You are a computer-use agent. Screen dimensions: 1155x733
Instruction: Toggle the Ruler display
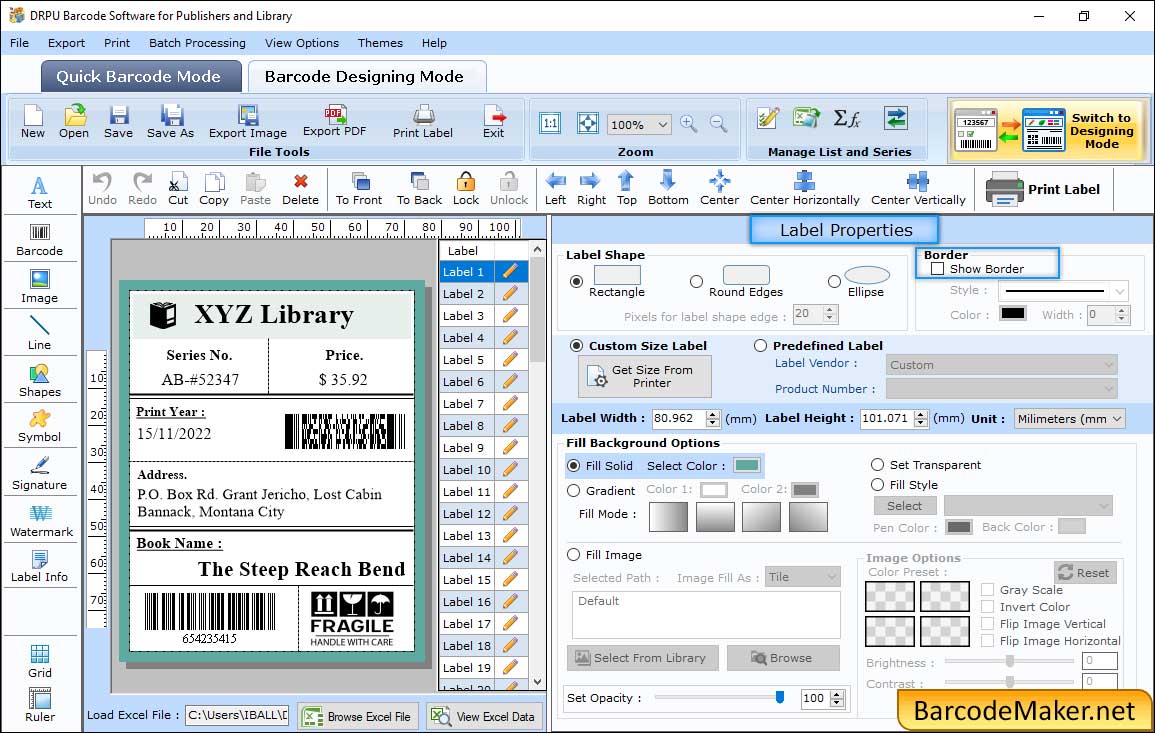(x=40, y=706)
